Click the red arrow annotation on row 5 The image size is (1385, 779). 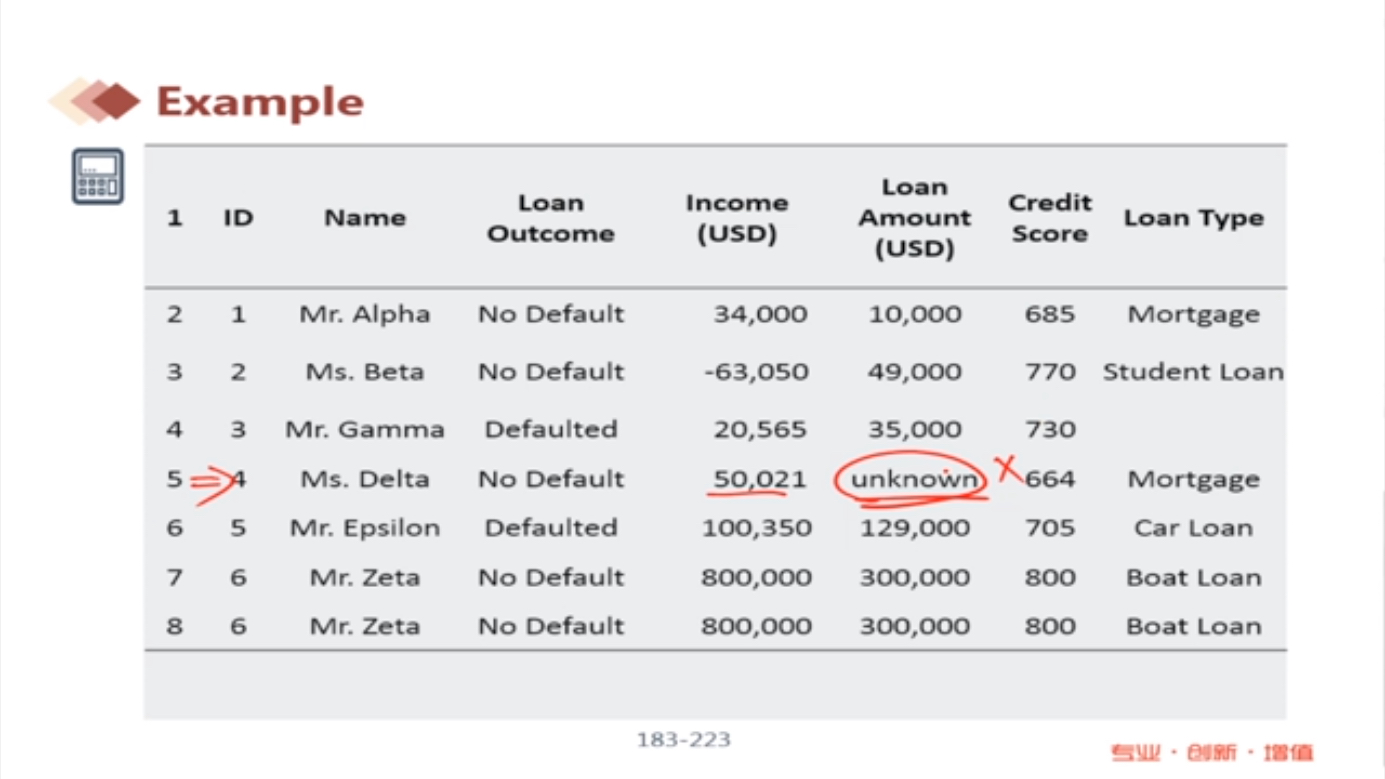point(213,482)
